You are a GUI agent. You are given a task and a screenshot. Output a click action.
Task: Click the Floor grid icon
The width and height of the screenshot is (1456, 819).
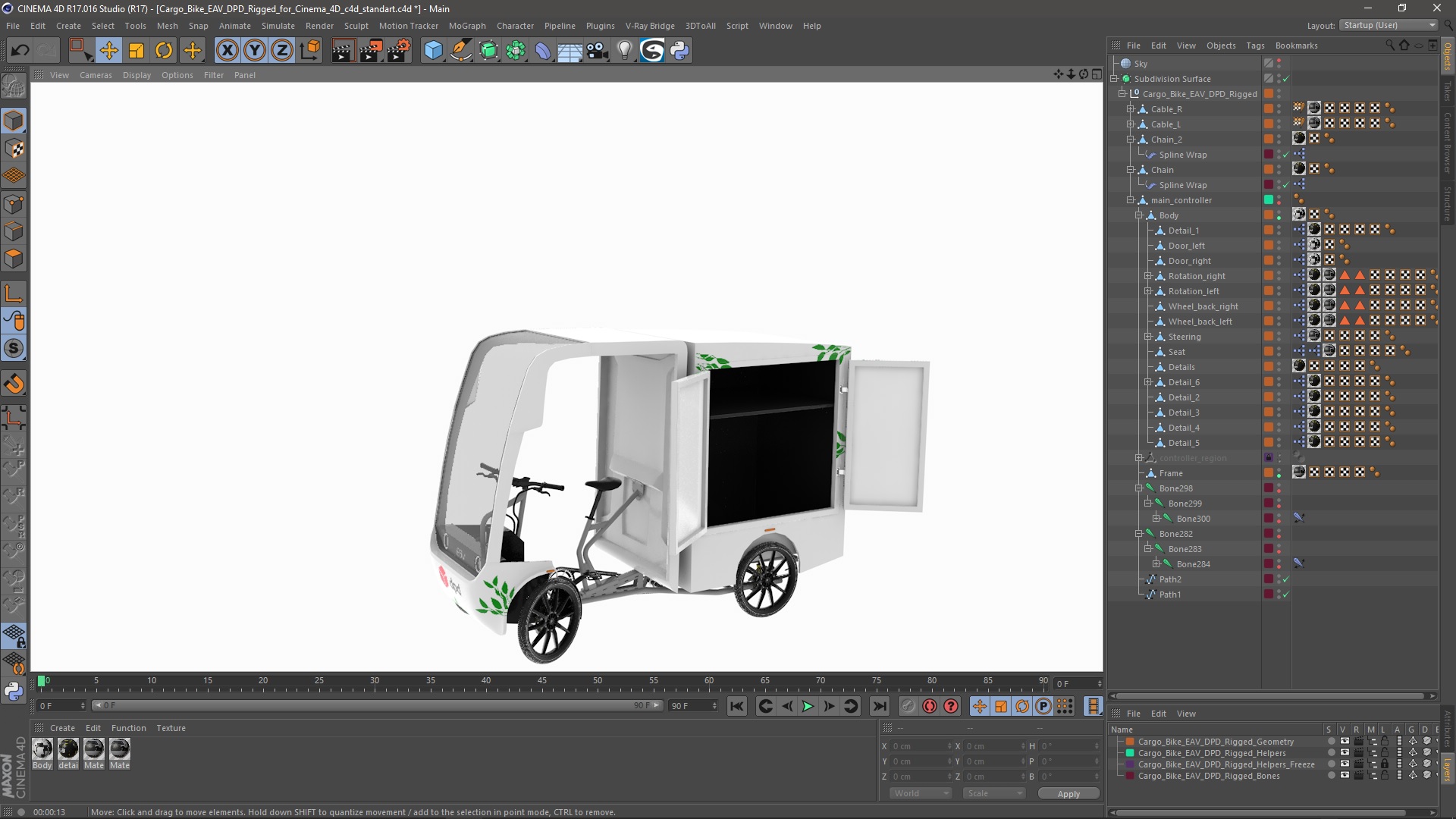tap(570, 51)
